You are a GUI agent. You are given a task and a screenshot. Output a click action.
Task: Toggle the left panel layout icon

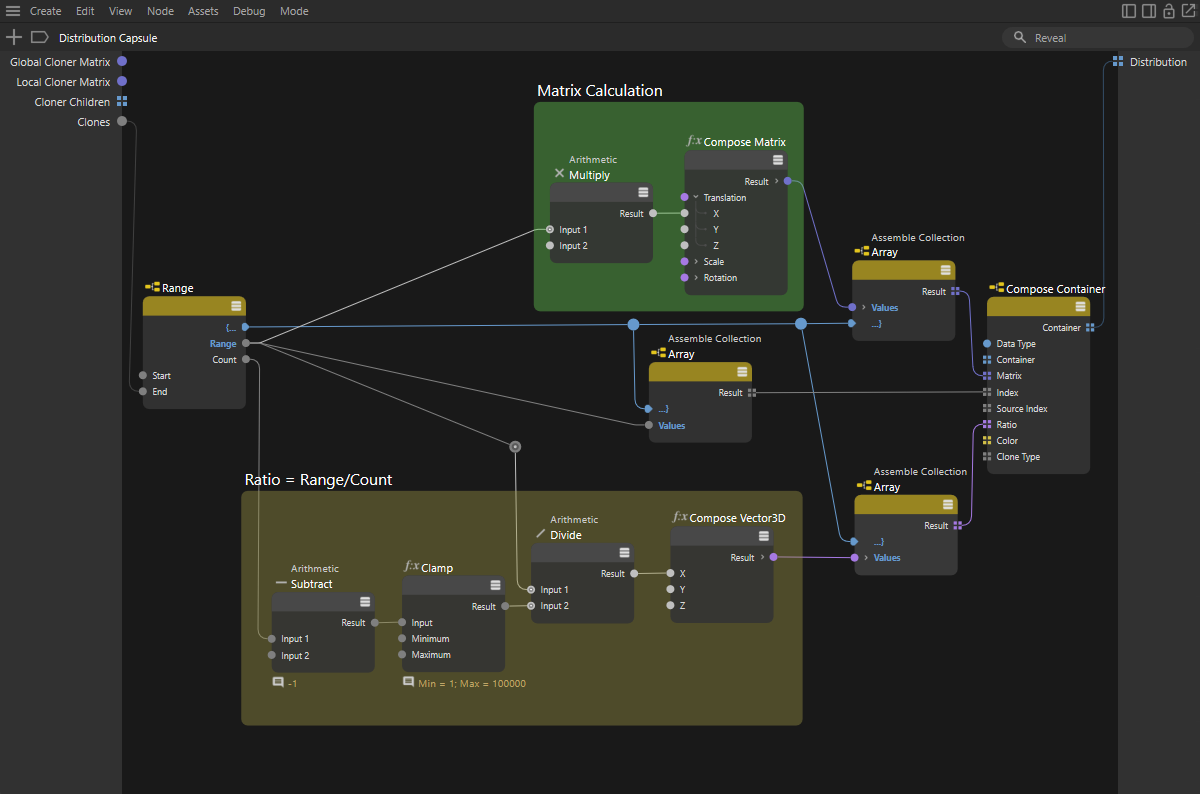click(1129, 11)
